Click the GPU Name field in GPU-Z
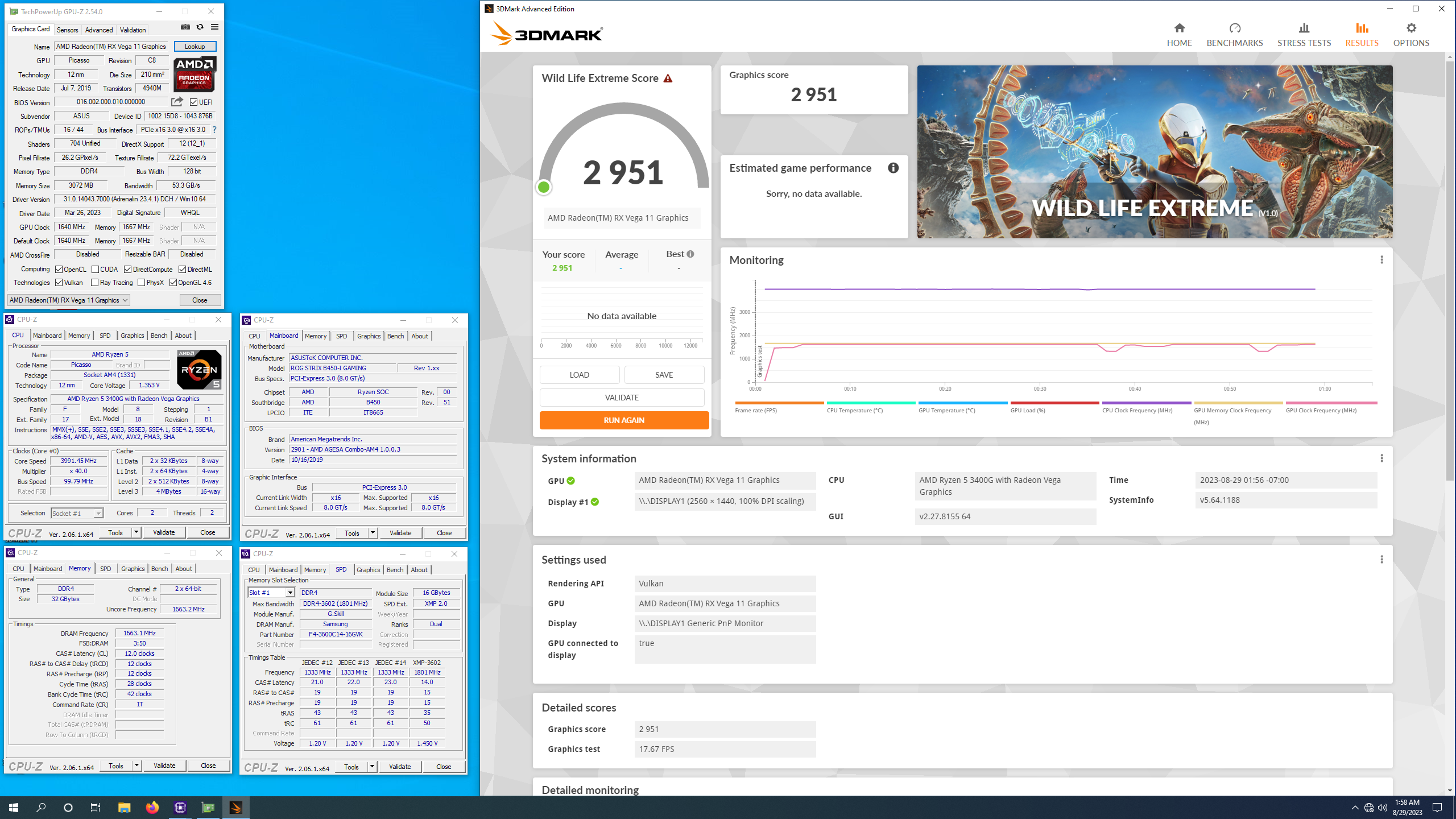 [x=111, y=47]
